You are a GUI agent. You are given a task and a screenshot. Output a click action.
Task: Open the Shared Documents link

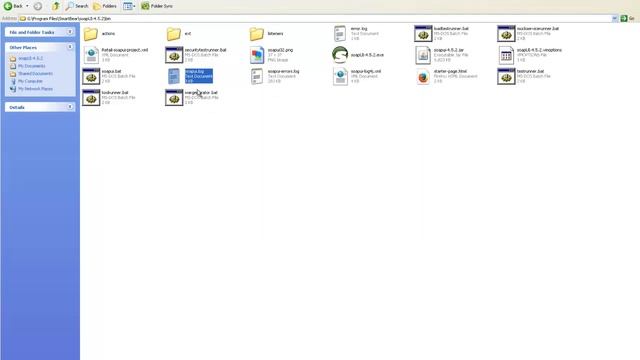[x=31, y=74]
